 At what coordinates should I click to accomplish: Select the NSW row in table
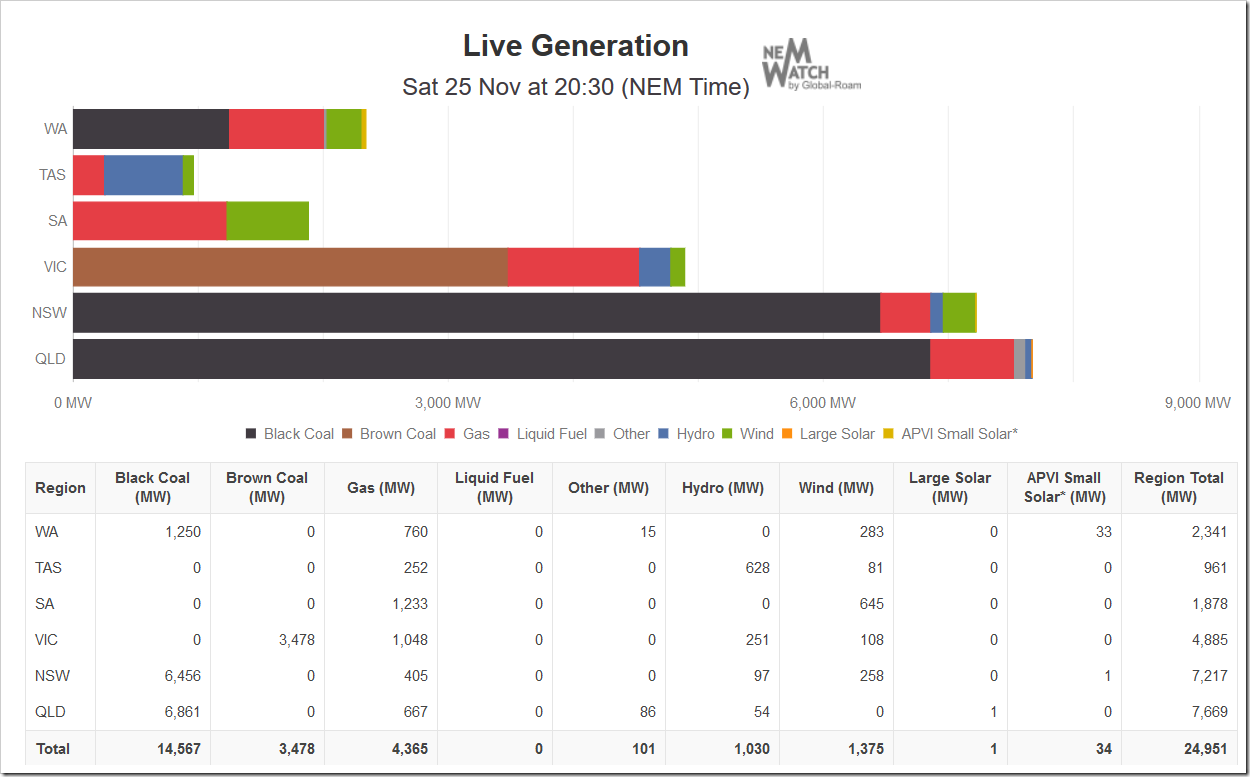coord(631,676)
